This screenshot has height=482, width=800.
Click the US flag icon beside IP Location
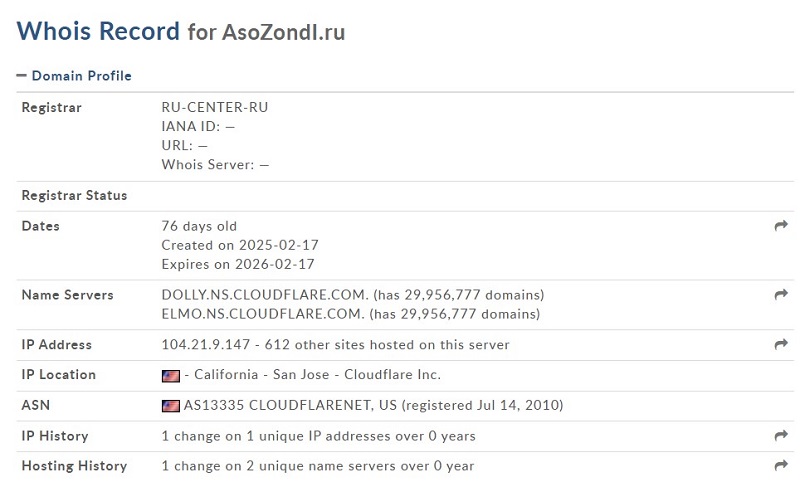pyautogui.click(x=170, y=376)
